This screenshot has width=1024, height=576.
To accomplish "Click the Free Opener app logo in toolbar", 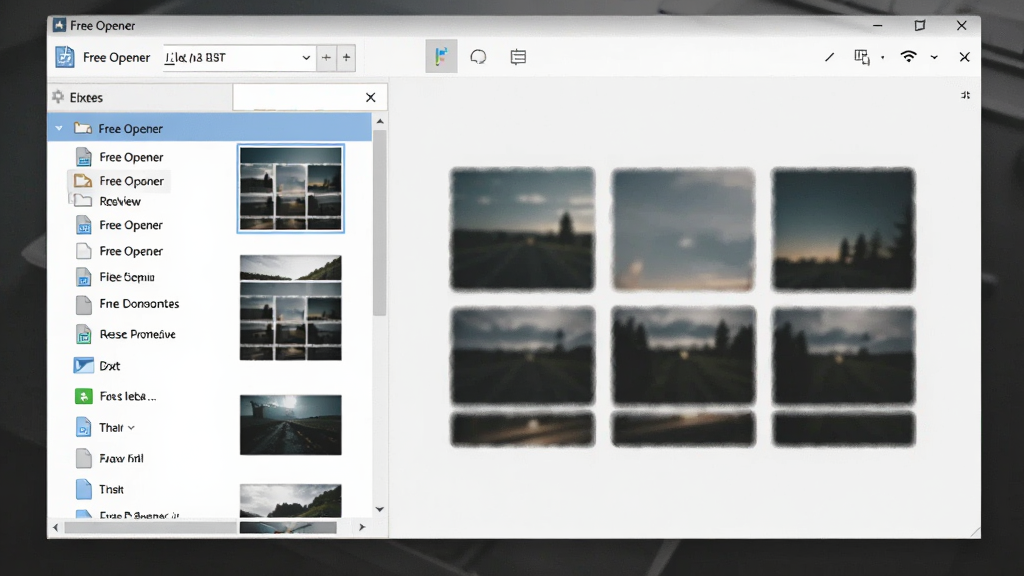I will (x=65, y=57).
